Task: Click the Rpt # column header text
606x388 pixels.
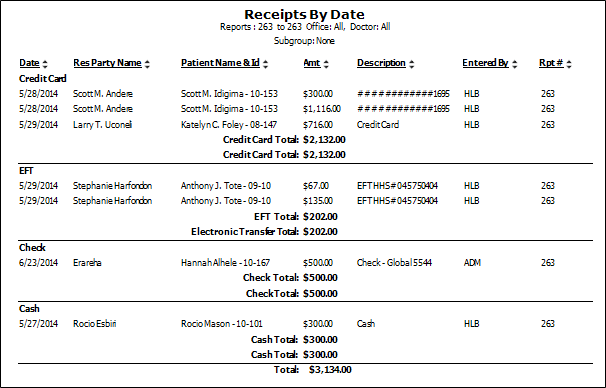Action: (x=551, y=63)
